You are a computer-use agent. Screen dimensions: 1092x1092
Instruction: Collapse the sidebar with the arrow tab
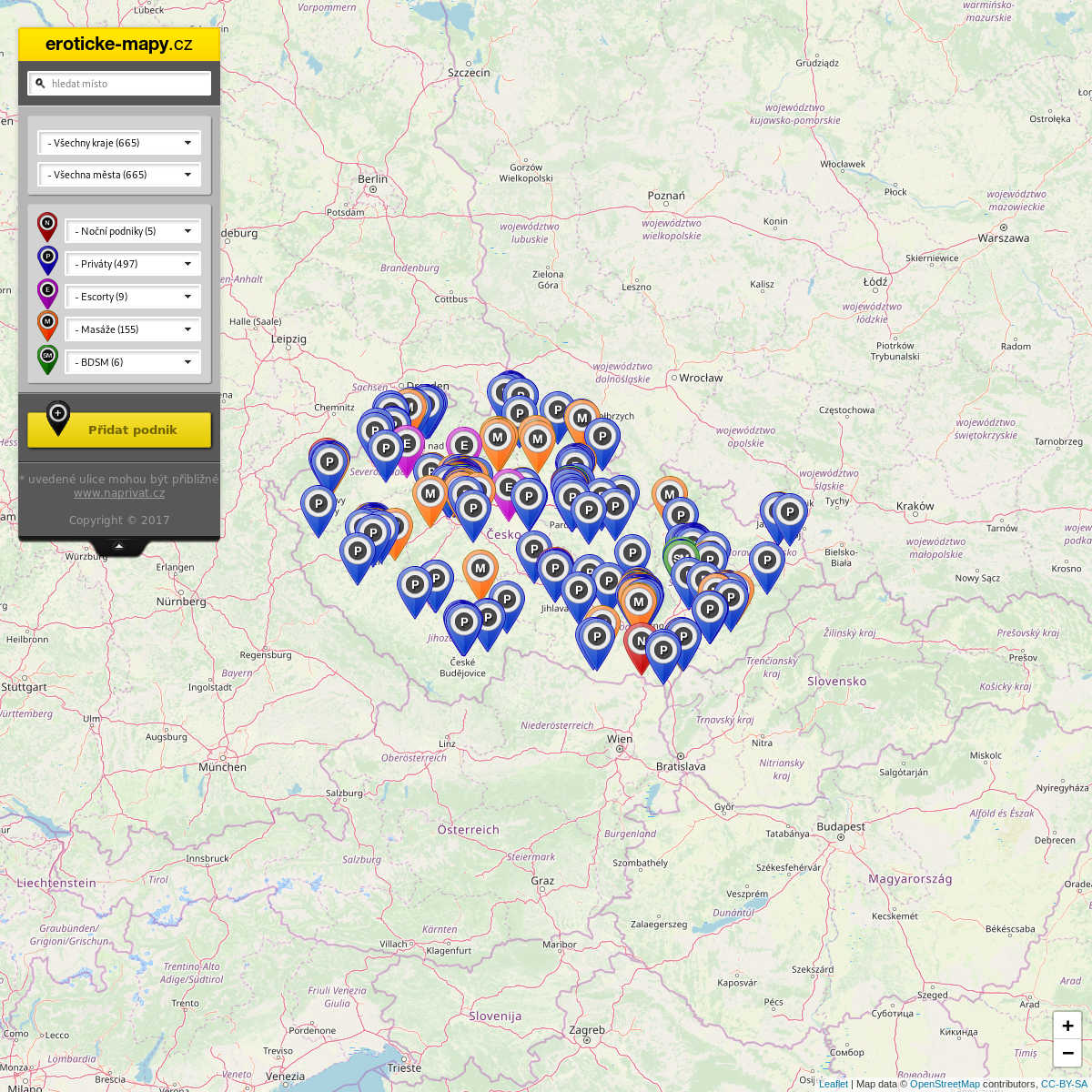tap(118, 546)
